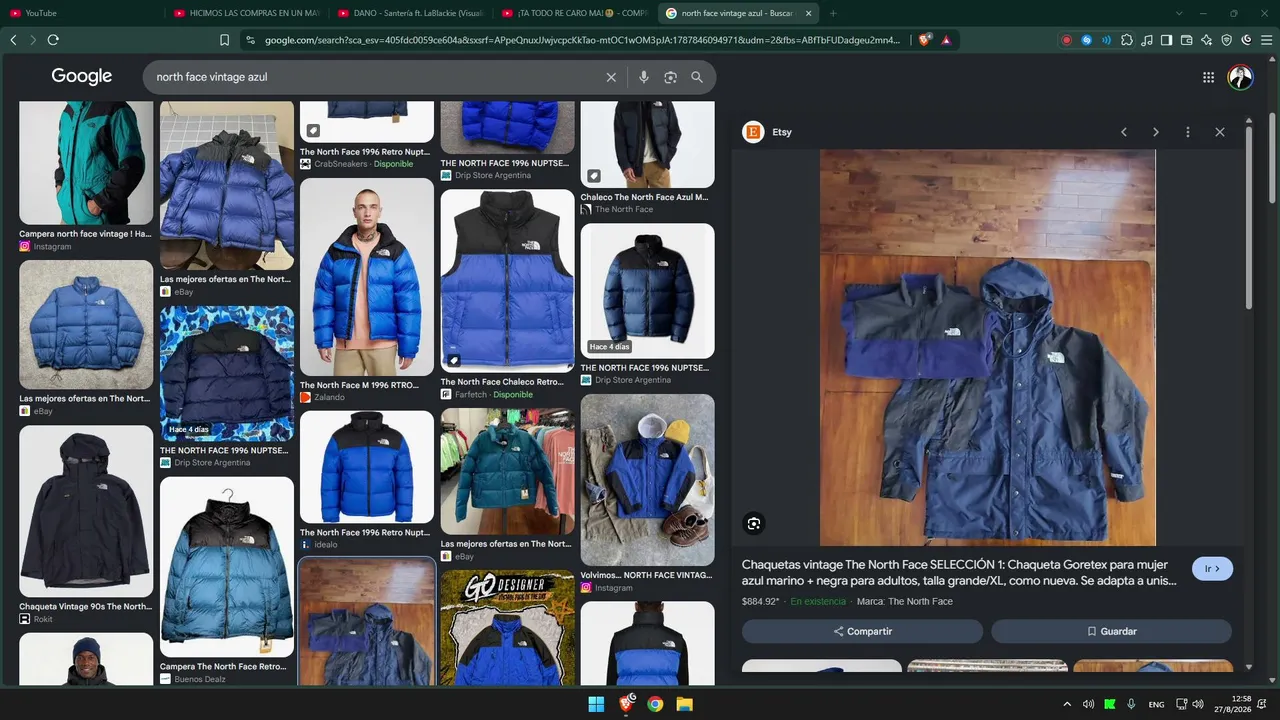Open the large Etsy jacket preview image
Viewport: 1280px width, 720px height.
point(988,347)
